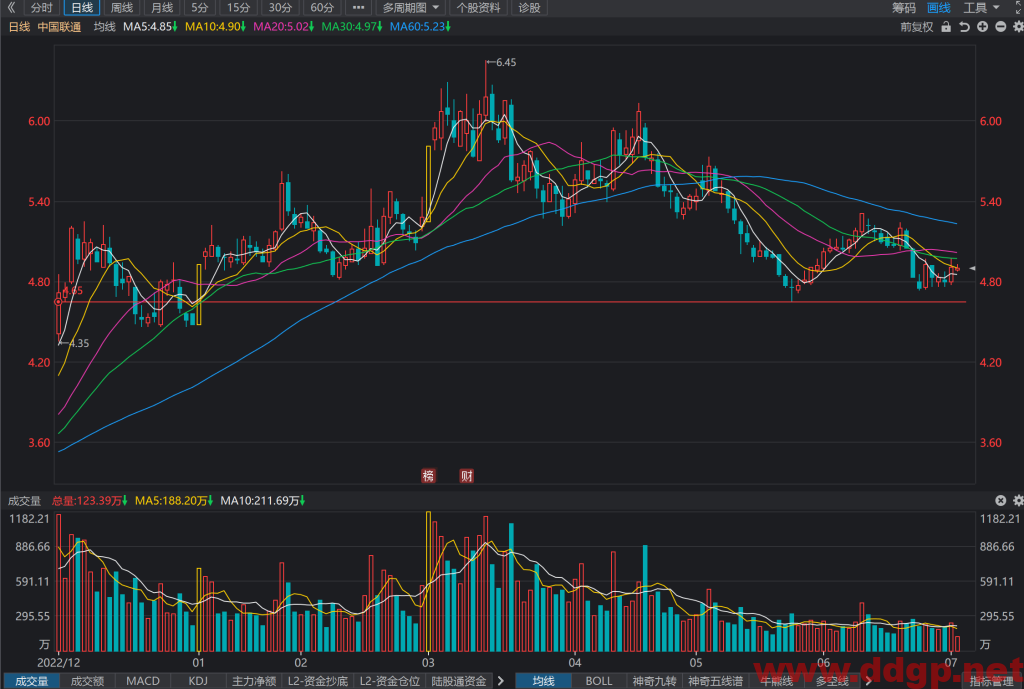Open 诊股 diagnosis
The image size is (1024, 689).
pyautogui.click(x=529, y=8)
